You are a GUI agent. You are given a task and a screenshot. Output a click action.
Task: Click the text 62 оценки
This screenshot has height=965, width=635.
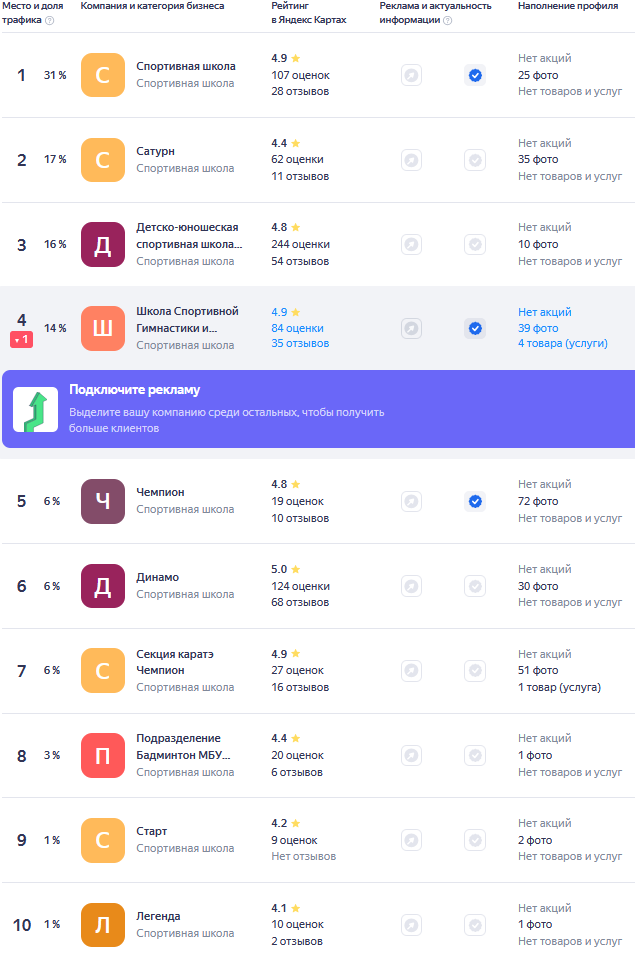[297, 159]
